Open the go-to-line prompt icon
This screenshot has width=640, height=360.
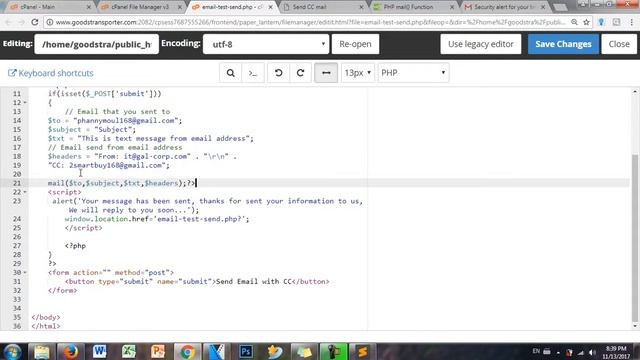(253, 73)
